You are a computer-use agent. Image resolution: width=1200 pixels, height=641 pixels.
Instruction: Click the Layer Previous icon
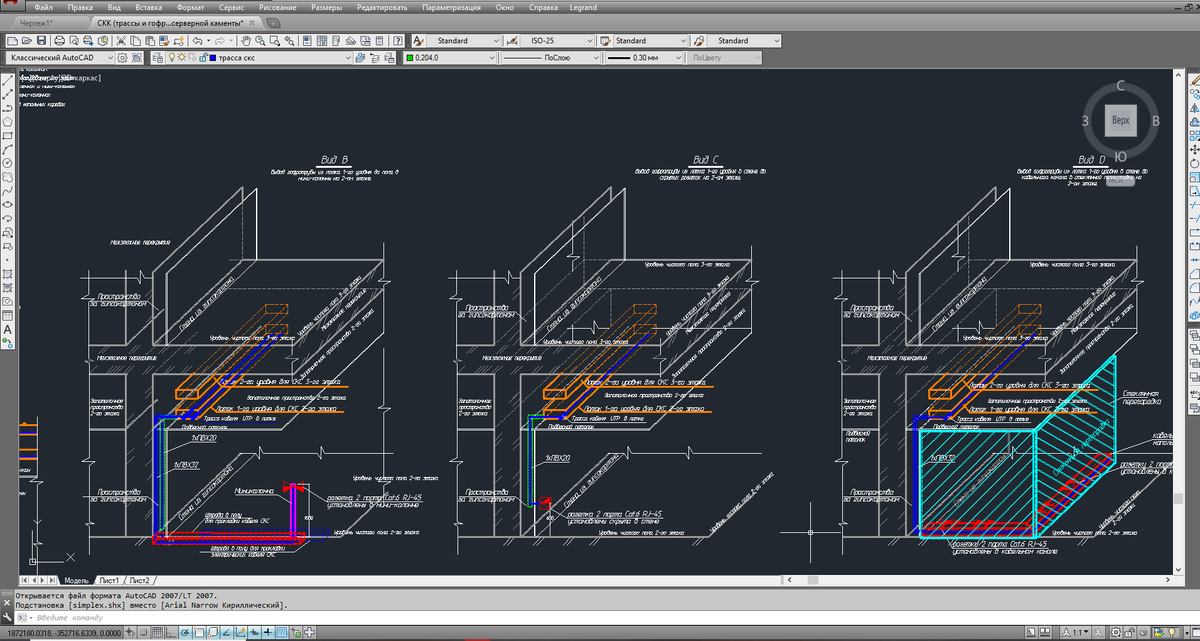[x=374, y=58]
